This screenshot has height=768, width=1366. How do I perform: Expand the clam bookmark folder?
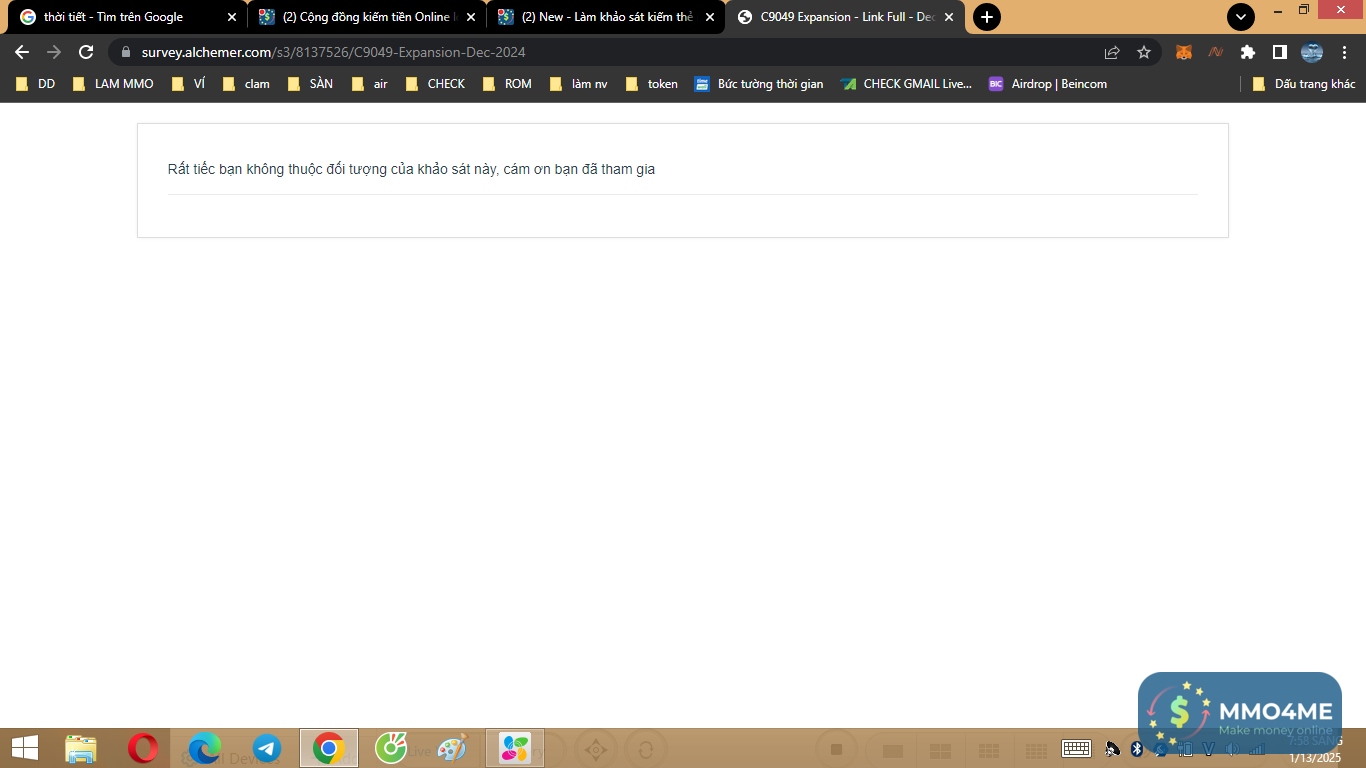coord(246,84)
